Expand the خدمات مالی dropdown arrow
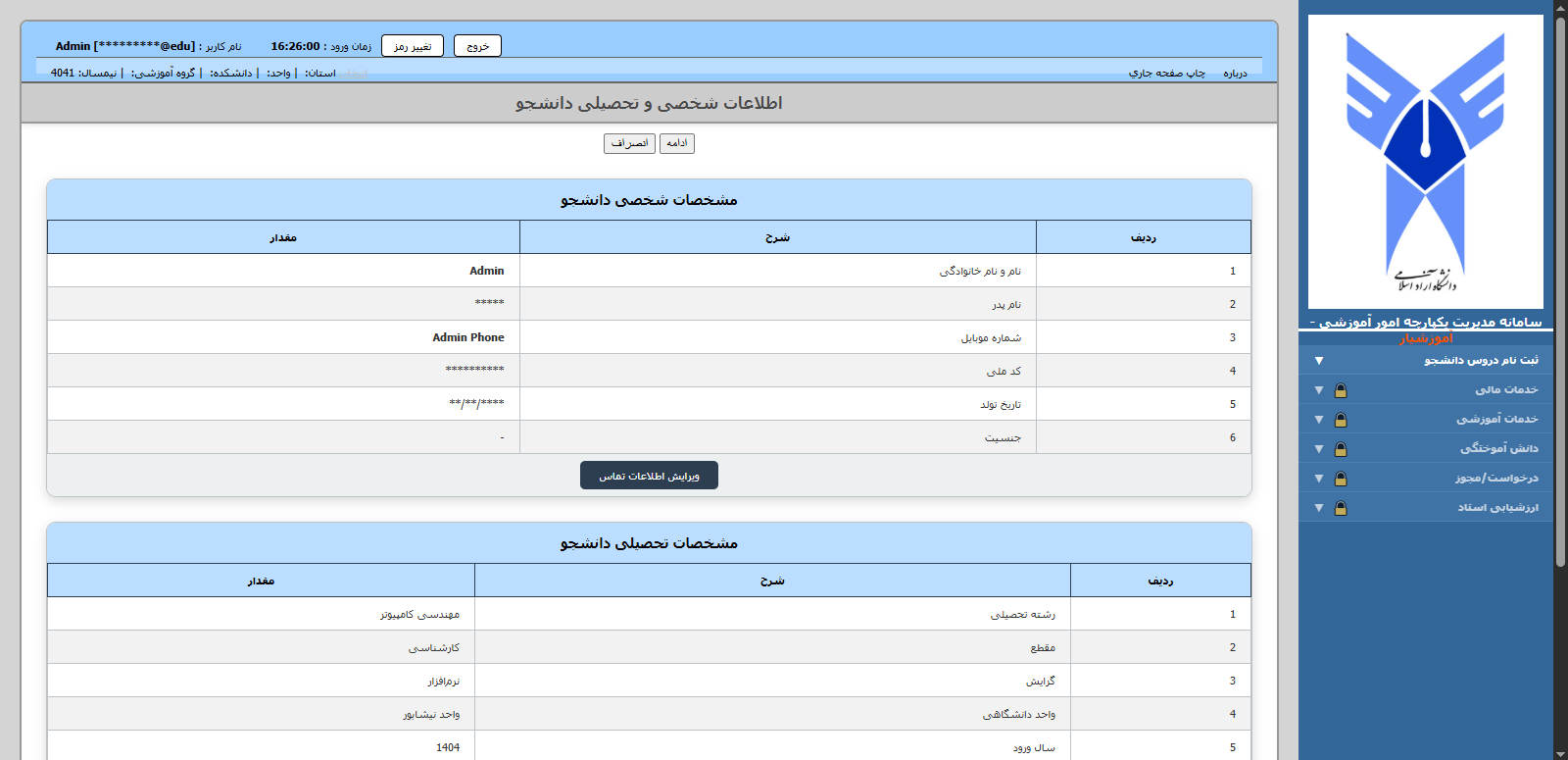Viewport: 1568px width, 760px height. click(1319, 390)
